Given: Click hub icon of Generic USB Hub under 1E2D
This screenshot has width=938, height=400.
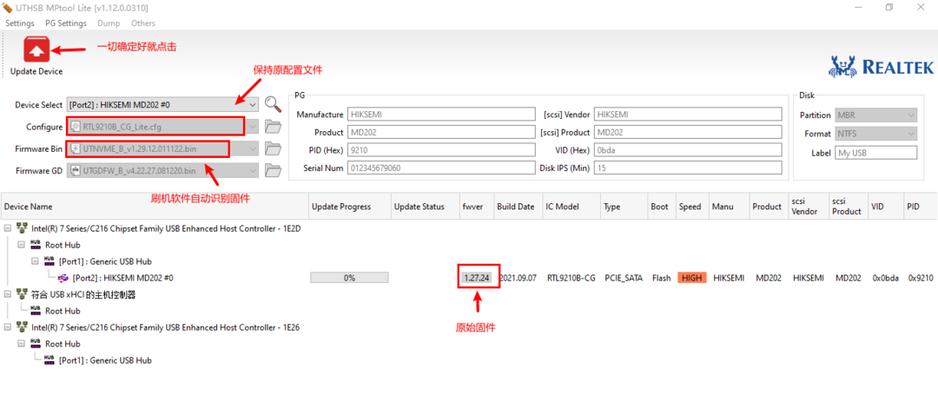Looking at the screenshot, I should [50, 261].
